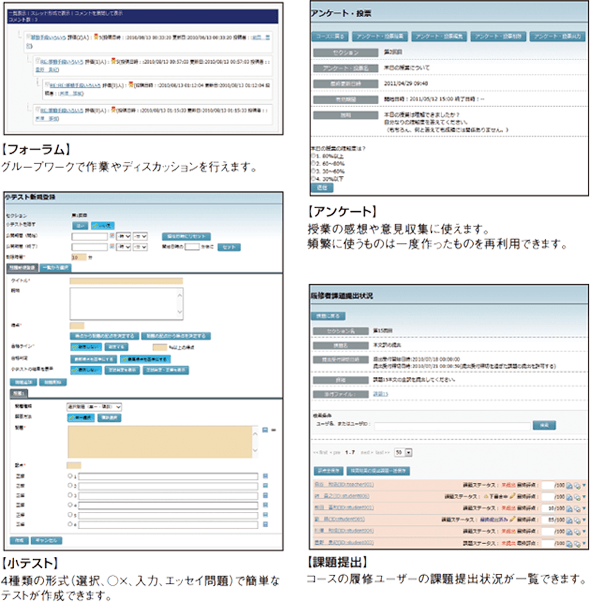Click copy icon in student006 submission row
Screen dimensions: 590x602
(577, 497)
